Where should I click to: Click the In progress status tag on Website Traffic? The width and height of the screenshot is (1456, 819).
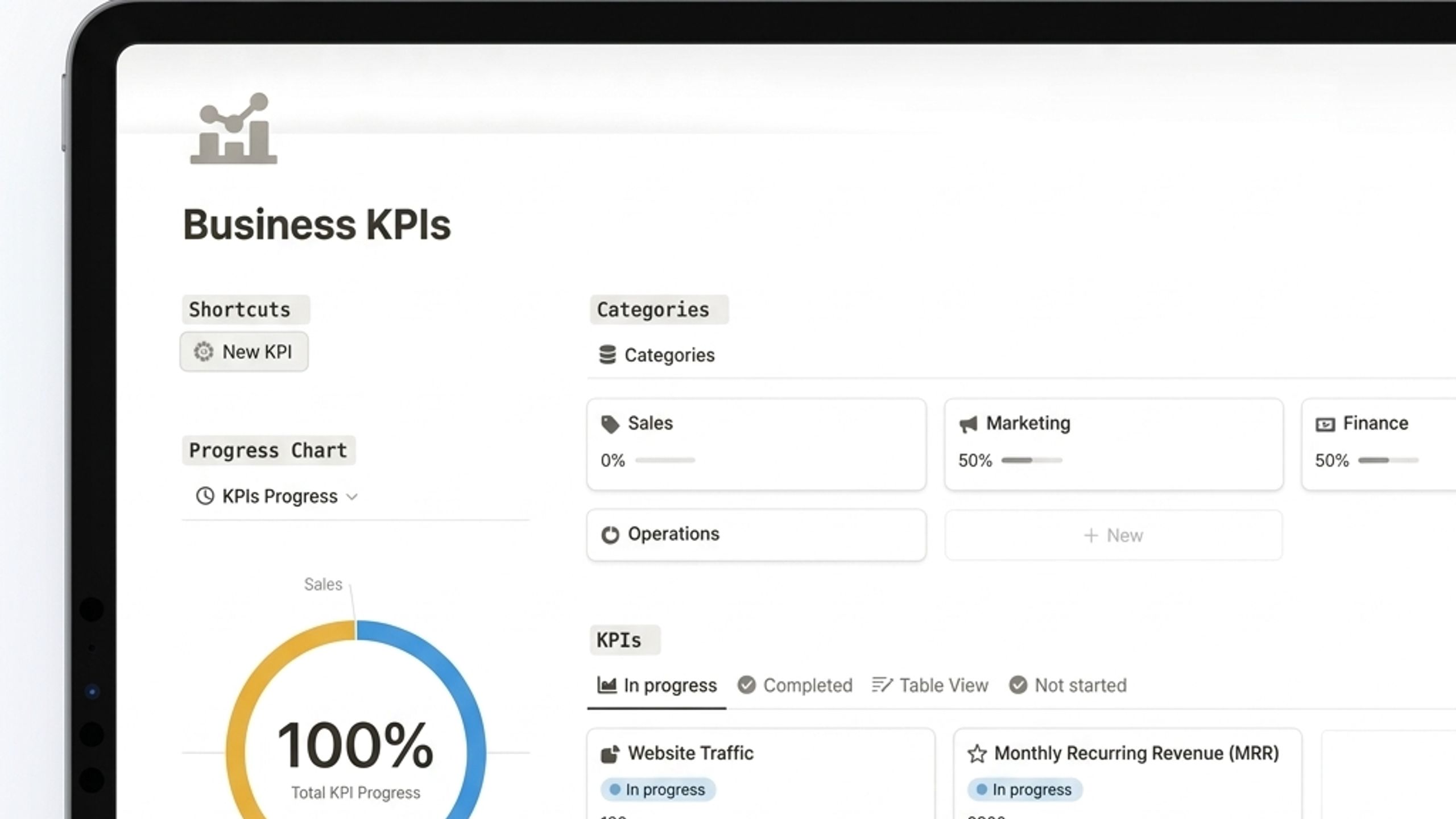point(658,790)
